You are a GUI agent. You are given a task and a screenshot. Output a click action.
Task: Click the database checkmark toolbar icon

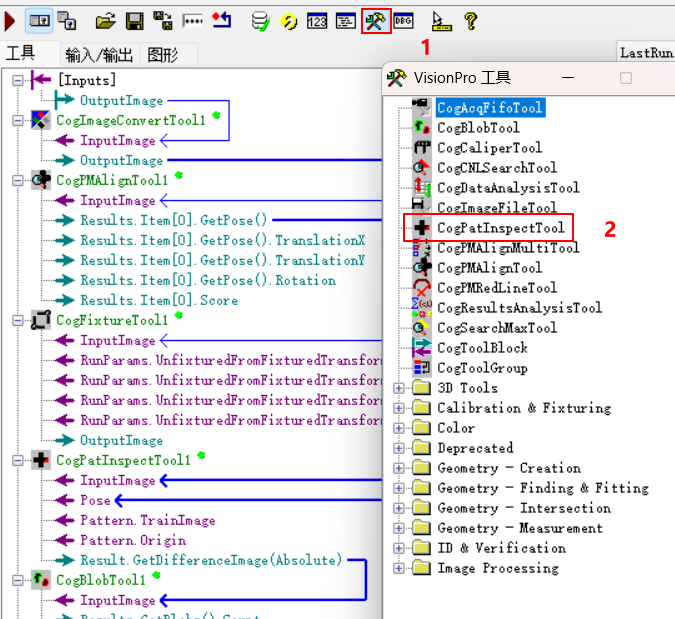click(260, 21)
